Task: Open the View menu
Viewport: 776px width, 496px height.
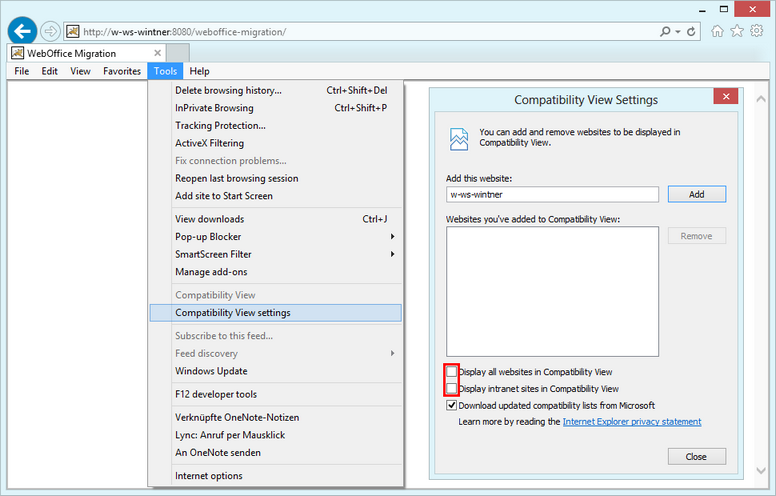Action: coord(80,71)
